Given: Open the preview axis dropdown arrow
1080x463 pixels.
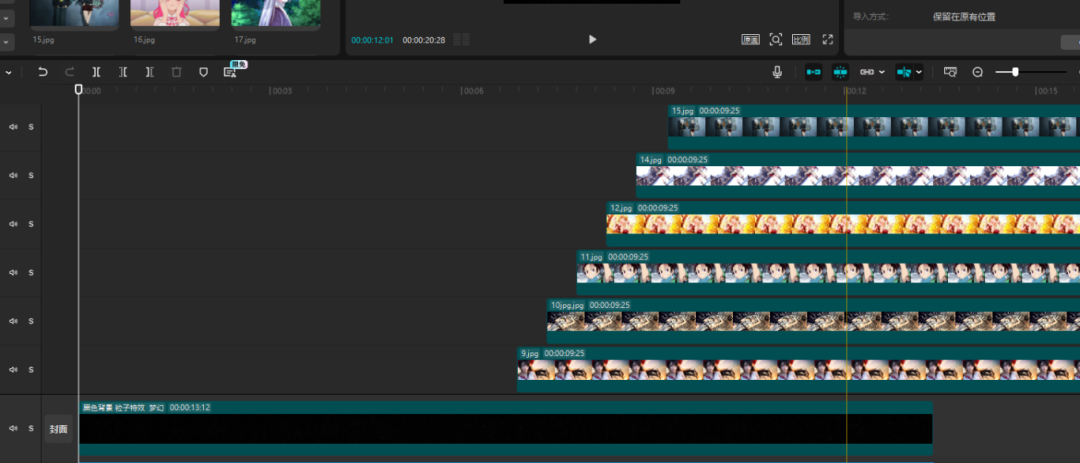Looking at the screenshot, I should tap(919, 72).
